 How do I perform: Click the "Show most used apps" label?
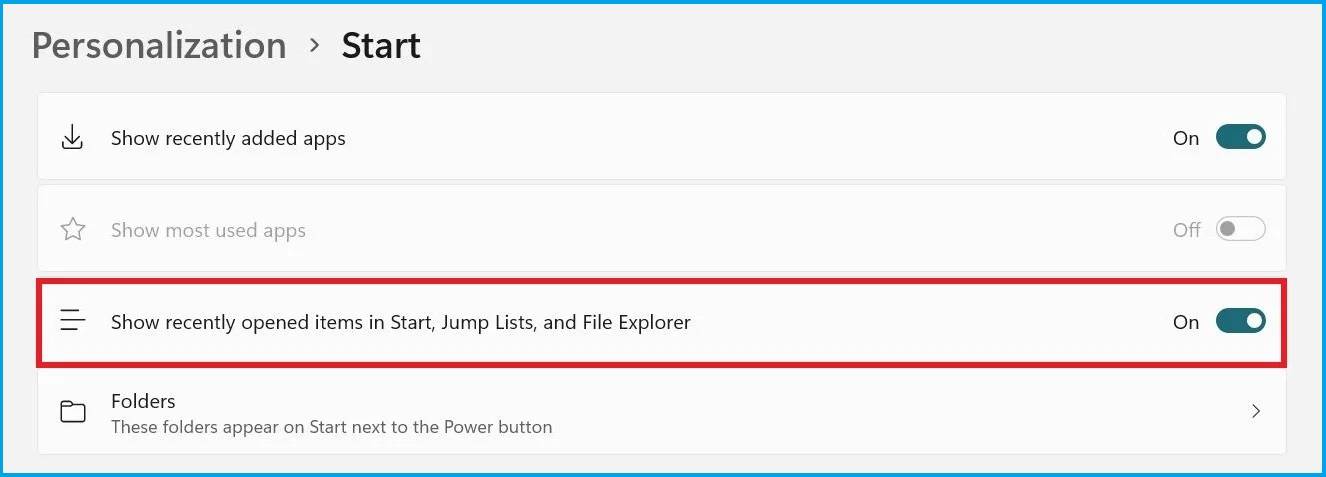click(208, 230)
